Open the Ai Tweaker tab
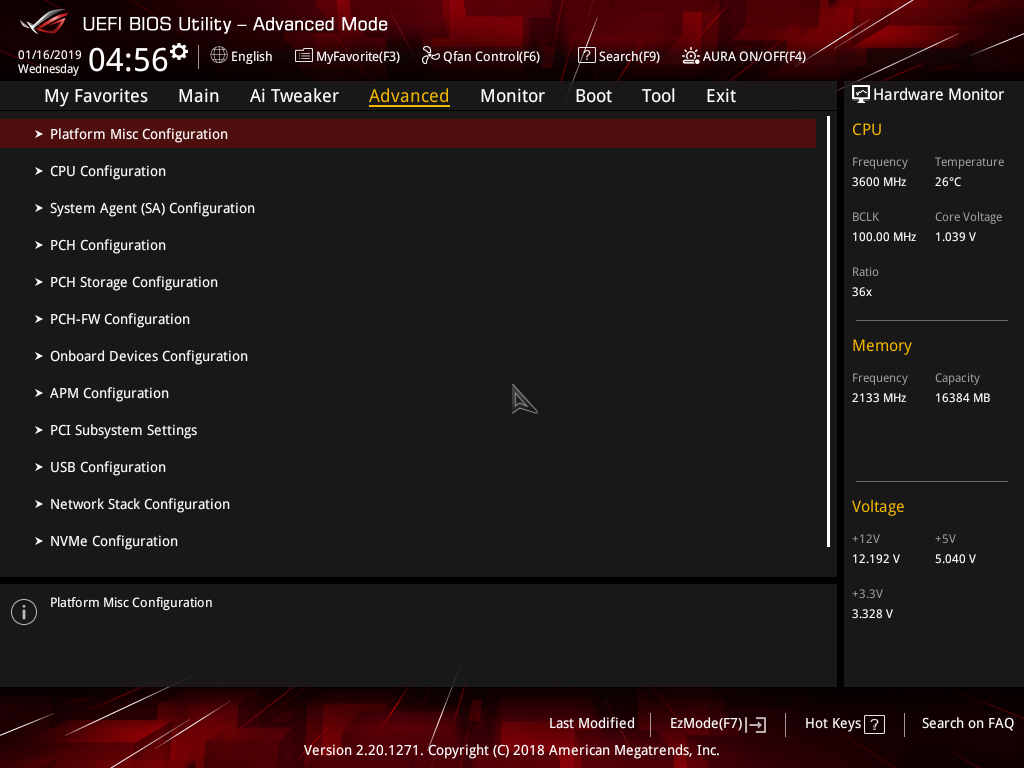1024x768 pixels. pyautogui.click(x=294, y=96)
